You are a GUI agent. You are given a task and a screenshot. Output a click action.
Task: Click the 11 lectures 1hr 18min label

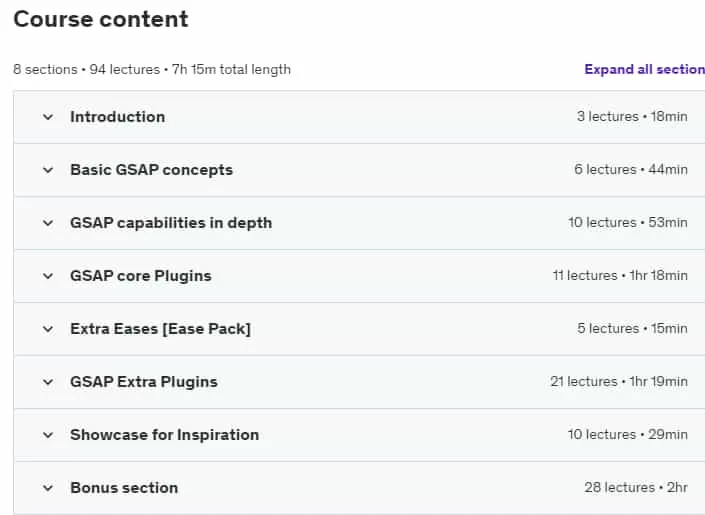[x=620, y=275]
